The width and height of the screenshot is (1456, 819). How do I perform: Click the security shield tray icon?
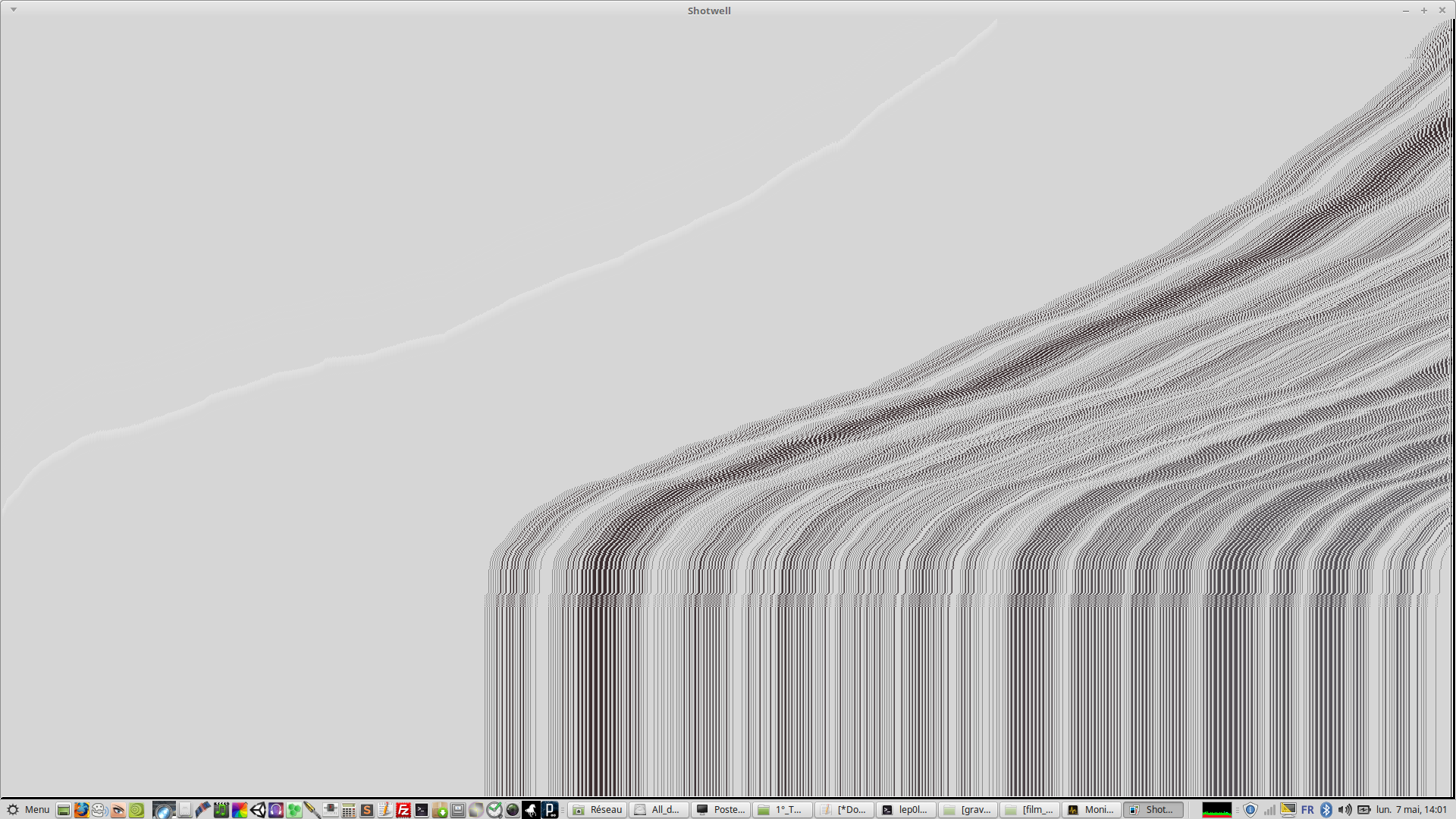1250,809
